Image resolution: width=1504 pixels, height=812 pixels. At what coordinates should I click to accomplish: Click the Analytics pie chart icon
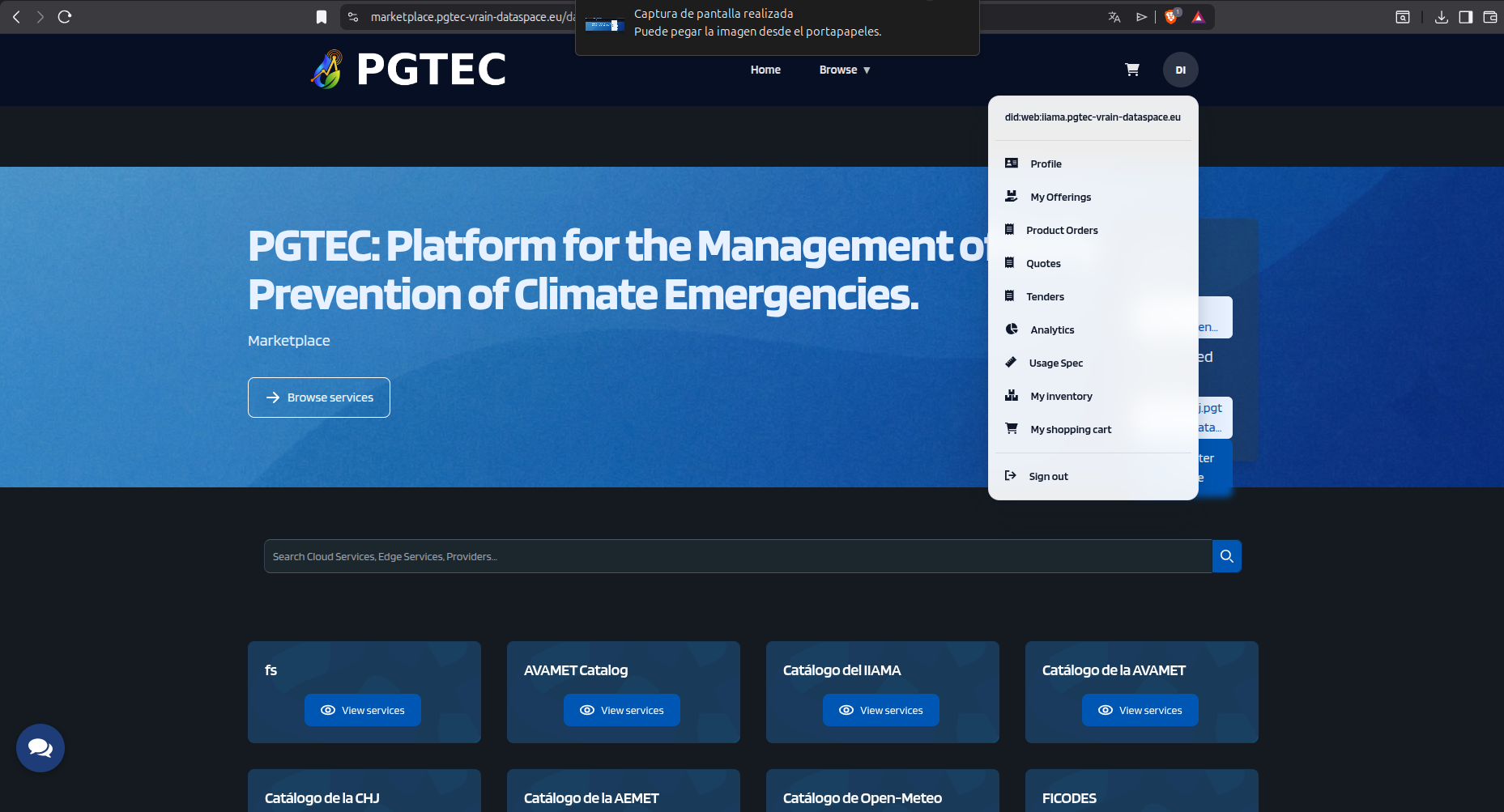(1012, 329)
